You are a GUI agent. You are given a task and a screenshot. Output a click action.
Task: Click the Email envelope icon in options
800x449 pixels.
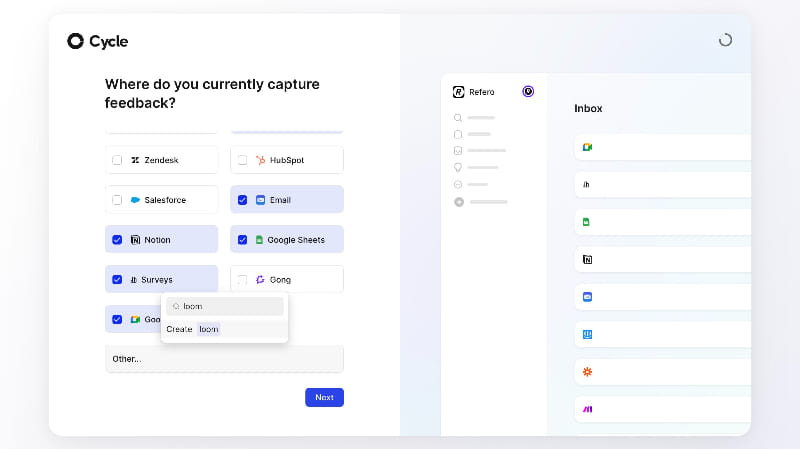[x=260, y=199]
